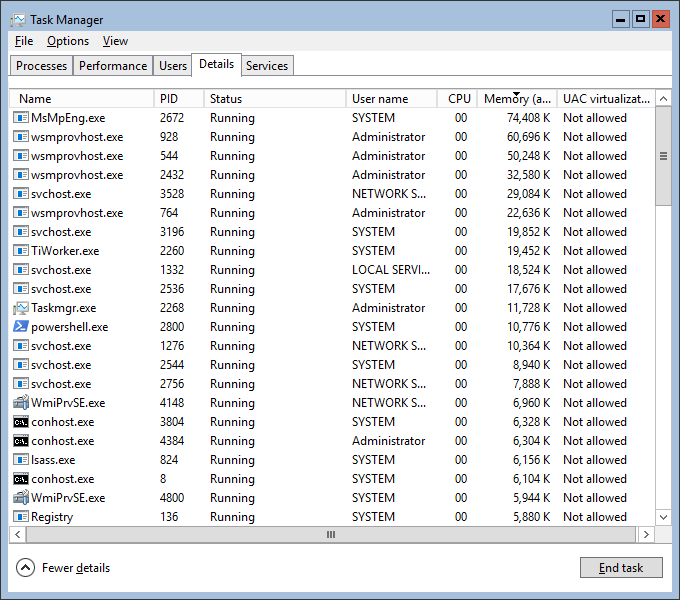Click Not allowed cell for MsMpEng.exe
The height and width of the screenshot is (600, 680).
click(x=595, y=117)
